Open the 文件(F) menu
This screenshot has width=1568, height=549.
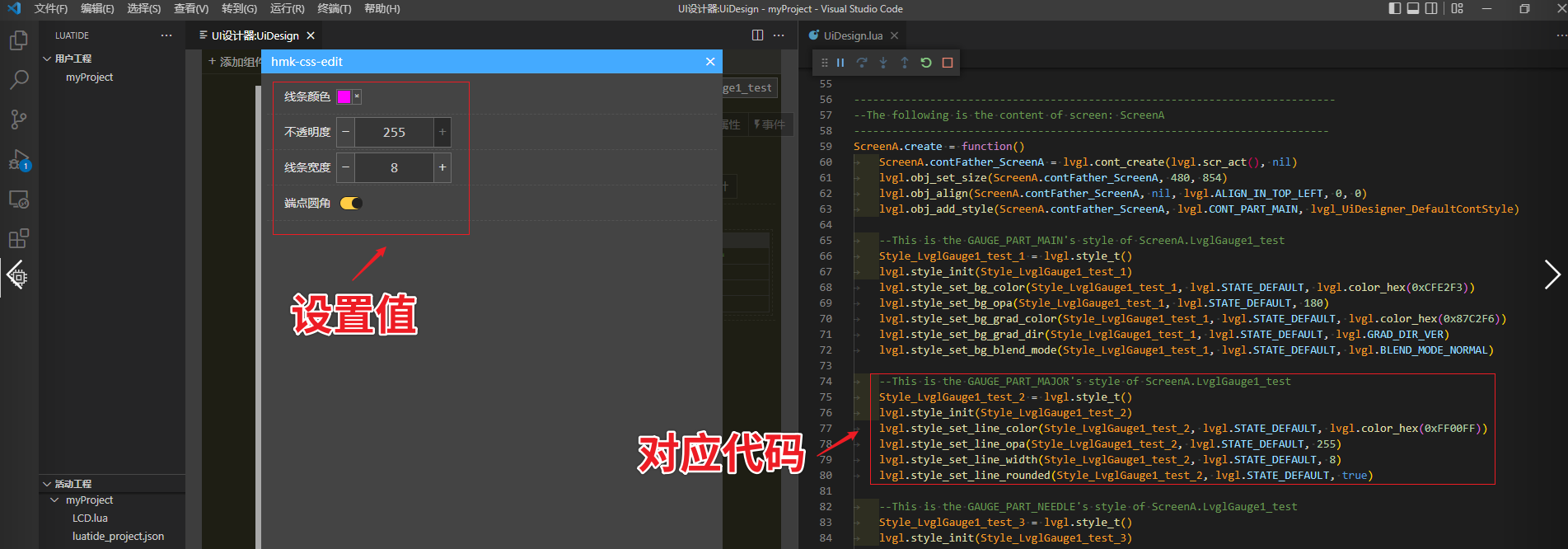tap(51, 9)
